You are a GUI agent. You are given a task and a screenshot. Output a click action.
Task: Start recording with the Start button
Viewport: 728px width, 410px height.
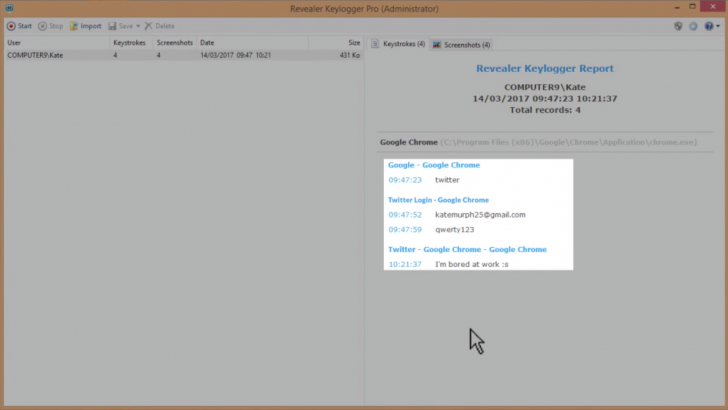tap(20, 26)
